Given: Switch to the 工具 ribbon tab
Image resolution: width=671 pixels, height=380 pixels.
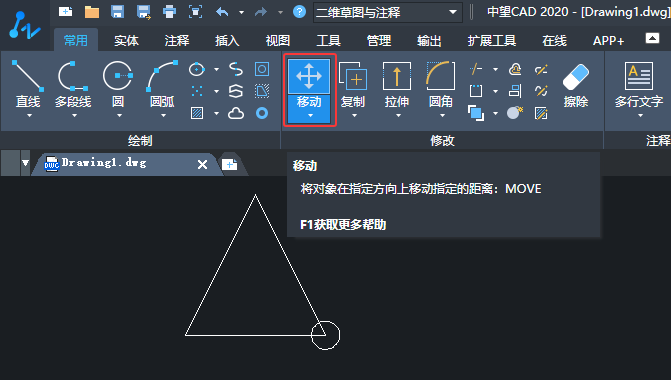Looking at the screenshot, I should pyautogui.click(x=328, y=41).
